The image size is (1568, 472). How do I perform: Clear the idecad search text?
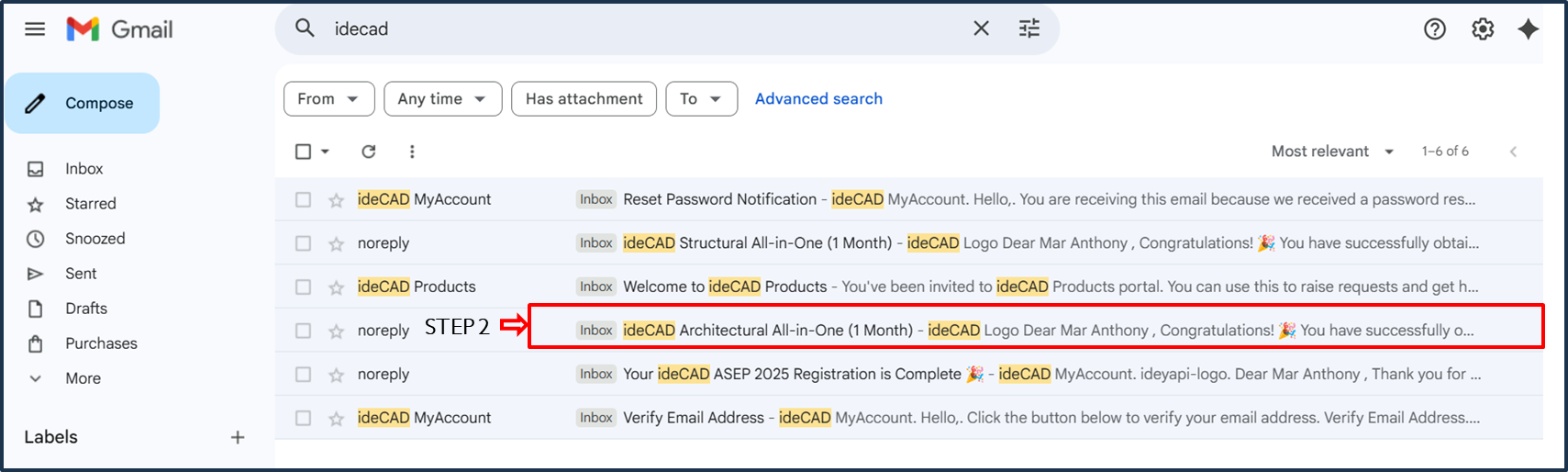pos(981,28)
